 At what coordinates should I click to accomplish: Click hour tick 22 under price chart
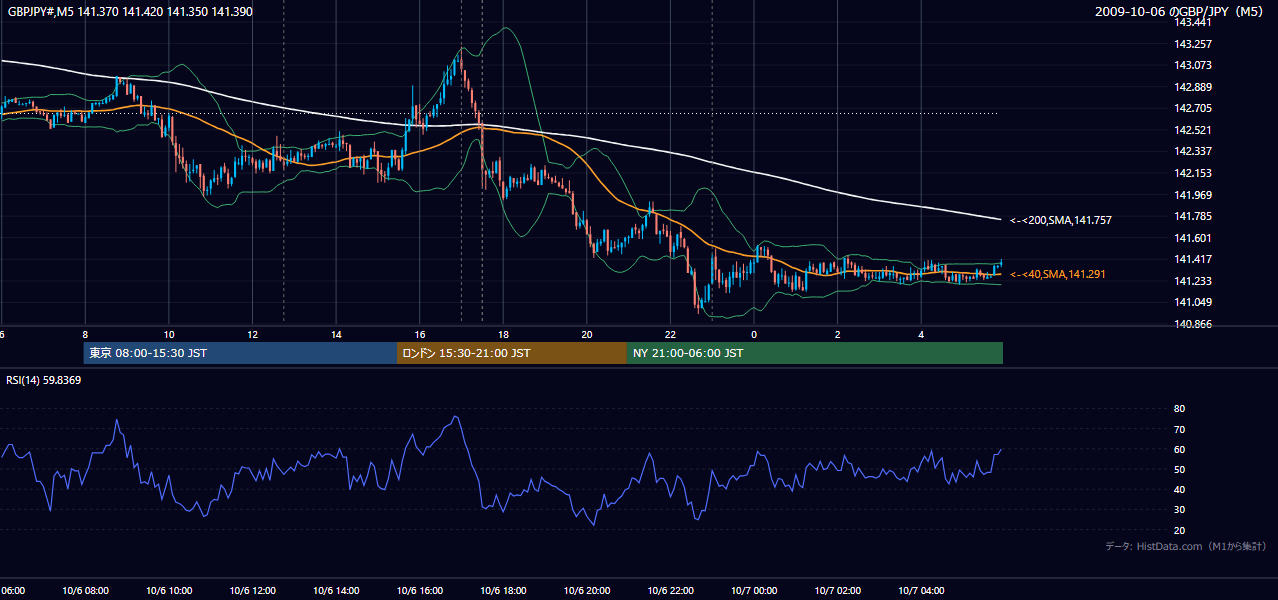(670, 334)
